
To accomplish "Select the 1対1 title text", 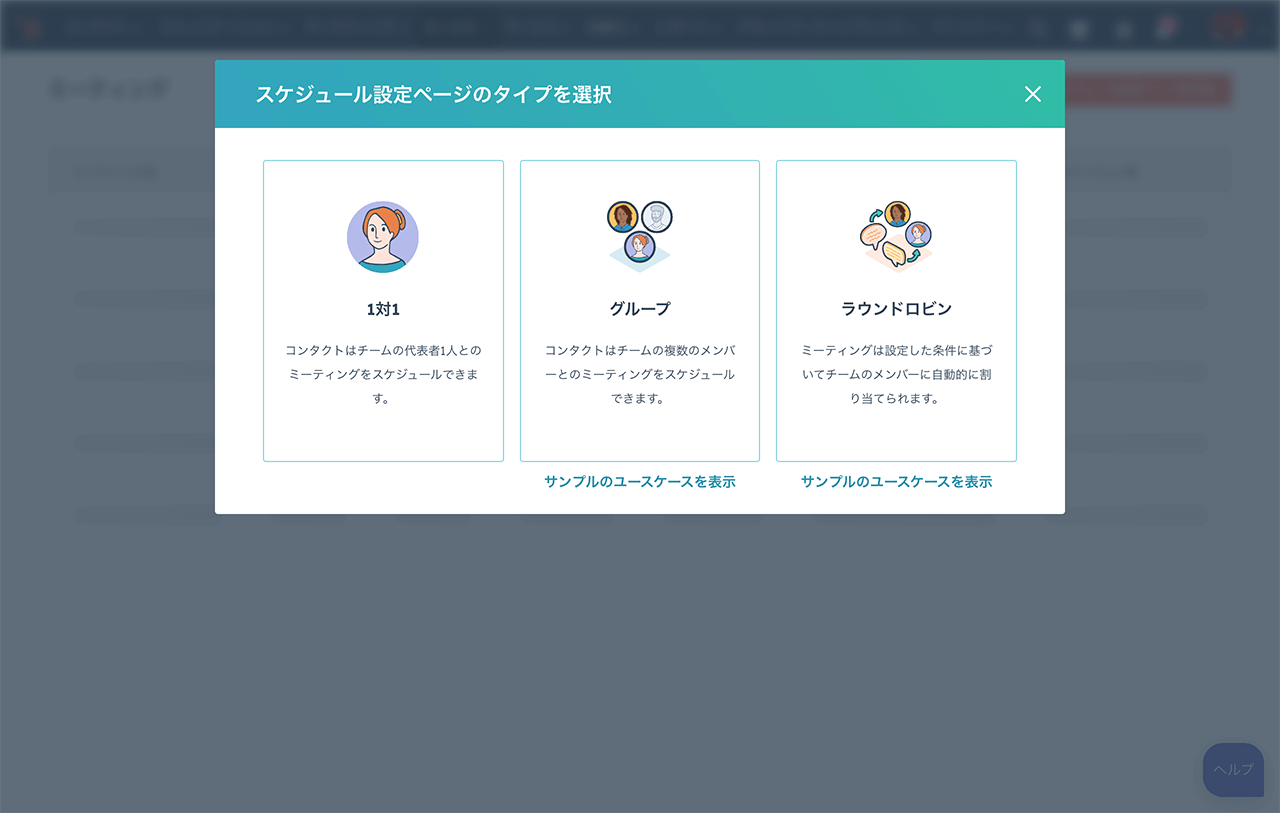I will click(x=383, y=309).
